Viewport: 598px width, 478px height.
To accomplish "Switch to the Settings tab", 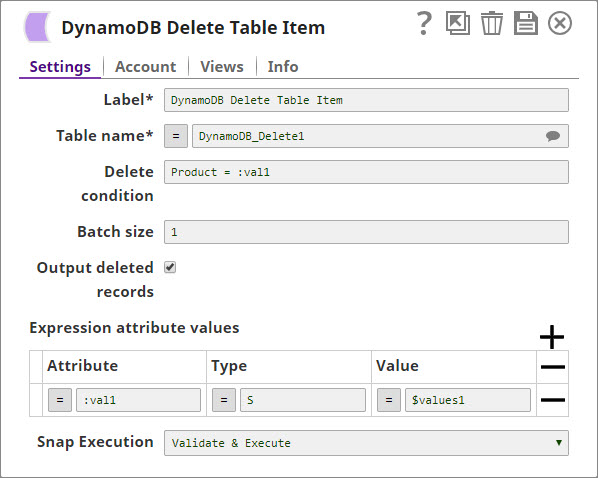I will (x=60, y=67).
